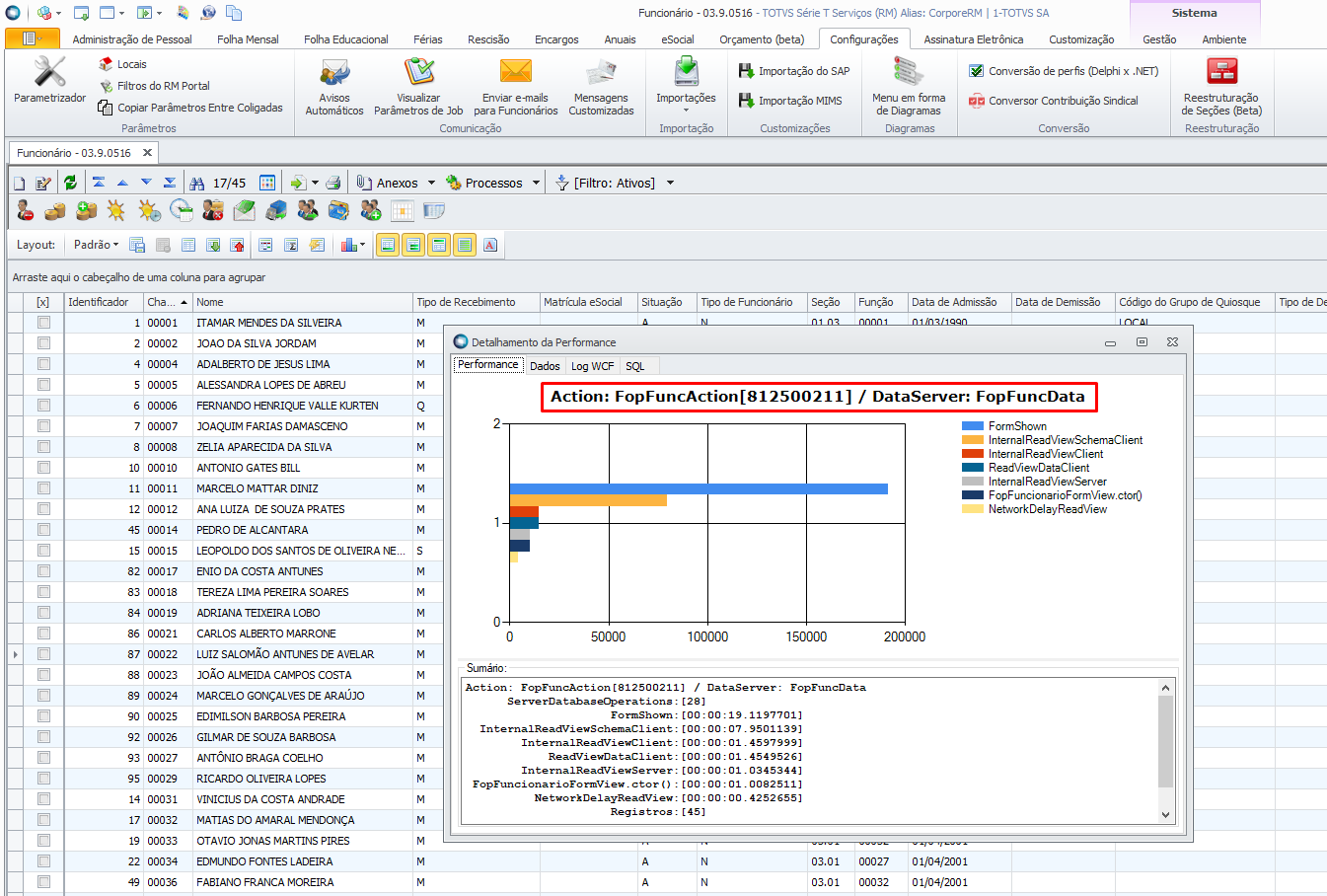The height and width of the screenshot is (896, 1327).
Task: Click the truck icon in the toolbar
Action: (276, 210)
